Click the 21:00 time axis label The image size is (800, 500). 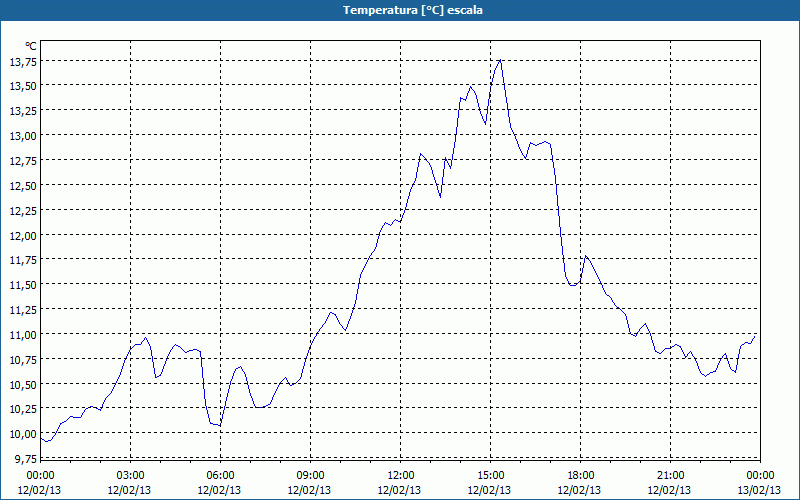[670, 476]
